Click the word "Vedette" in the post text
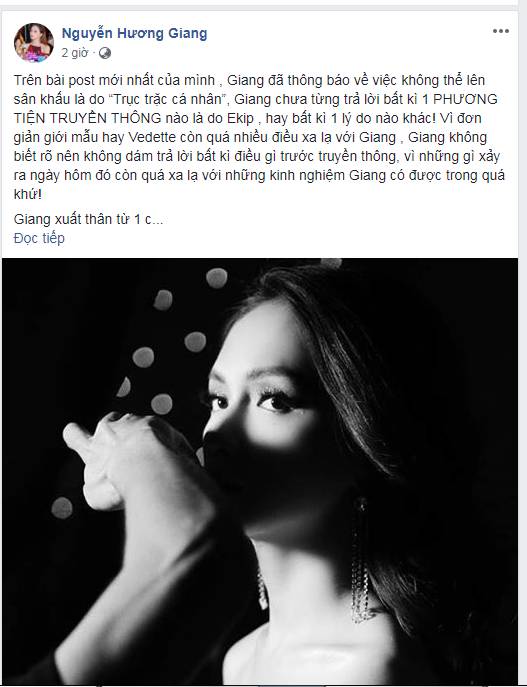 click(x=152, y=138)
